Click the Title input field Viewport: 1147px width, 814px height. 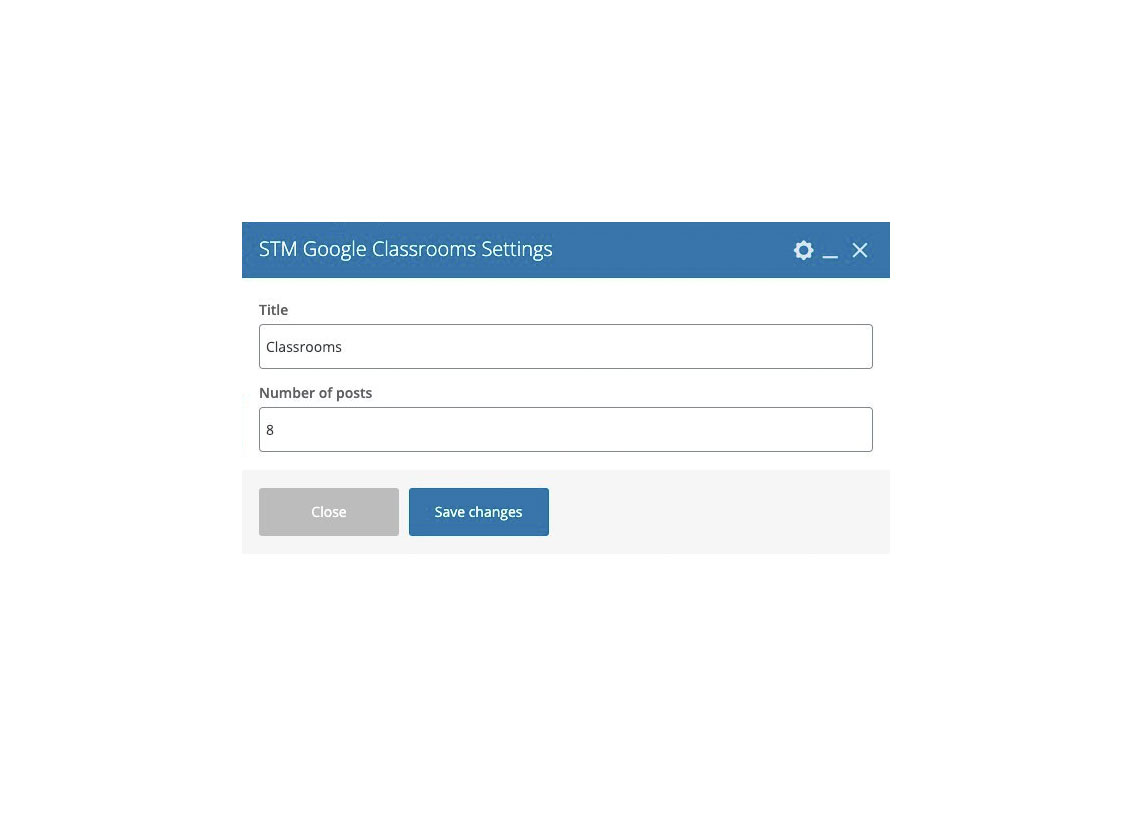pos(565,346)
